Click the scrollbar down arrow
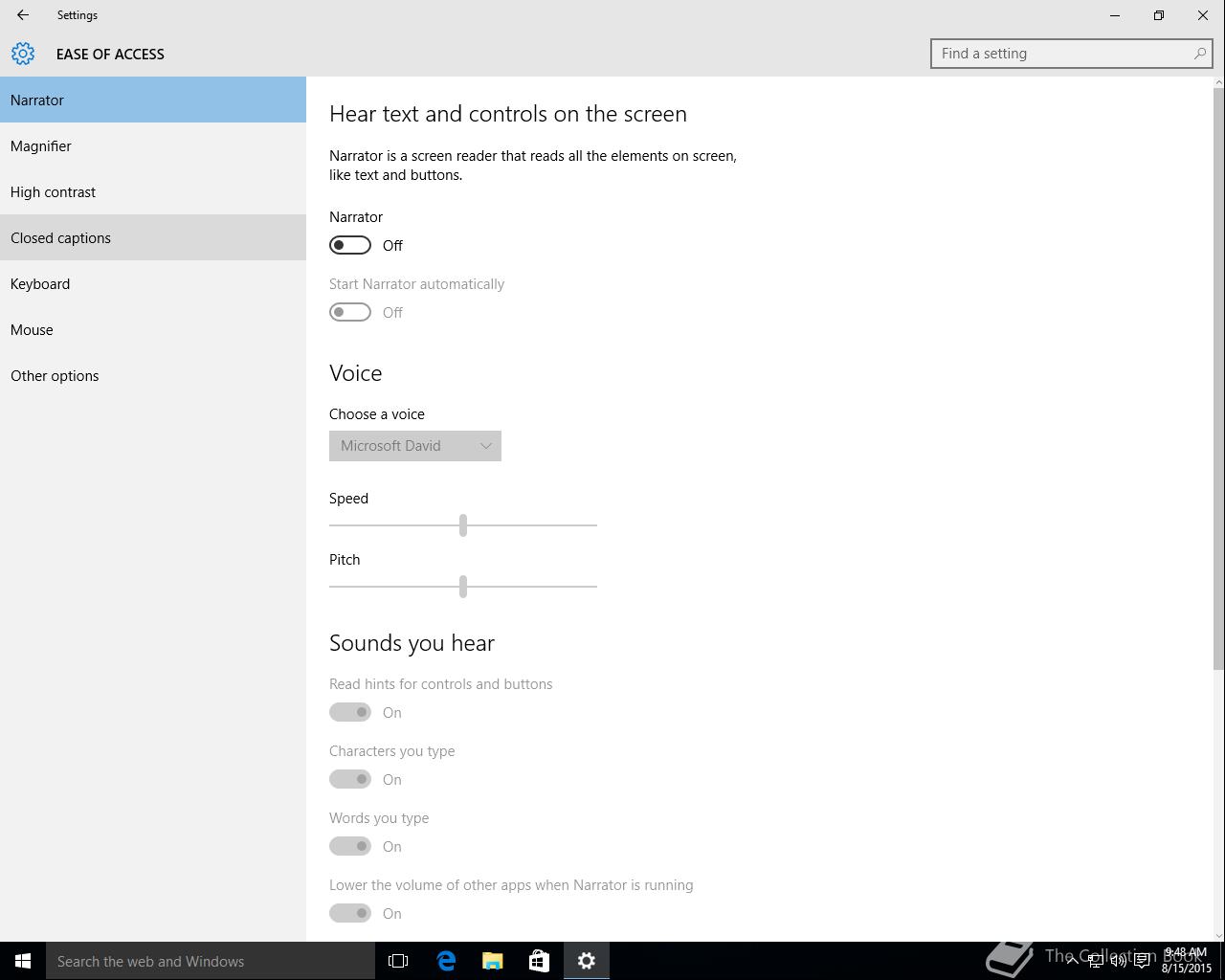 [x=1218, y=935]
